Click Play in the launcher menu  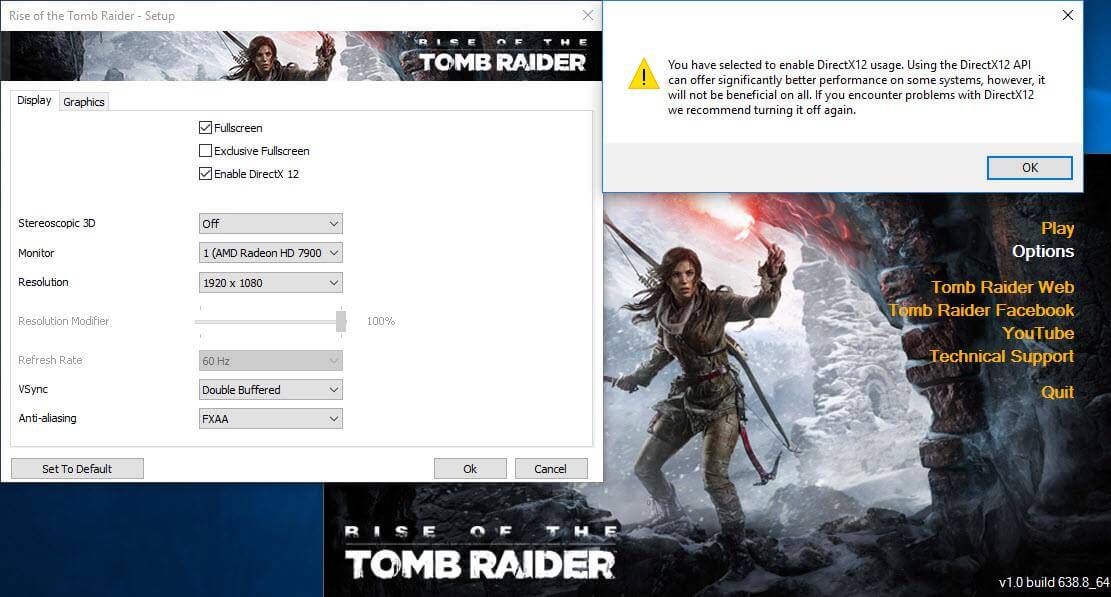1057,229
